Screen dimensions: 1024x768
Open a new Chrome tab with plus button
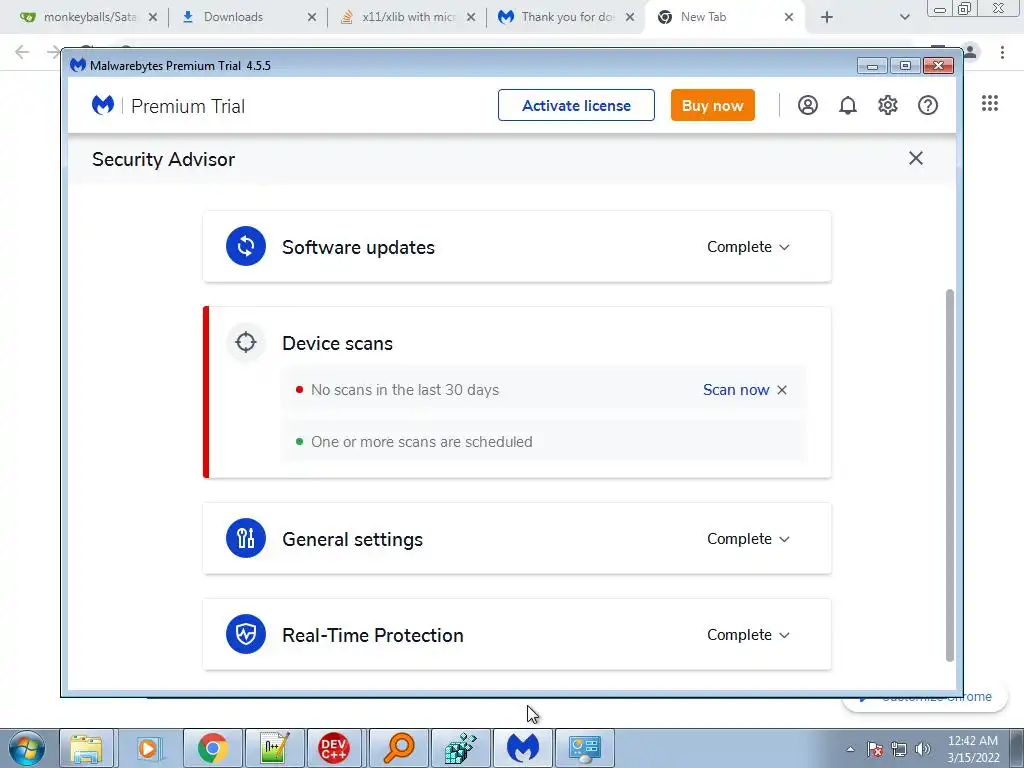(x=827, y=17)
